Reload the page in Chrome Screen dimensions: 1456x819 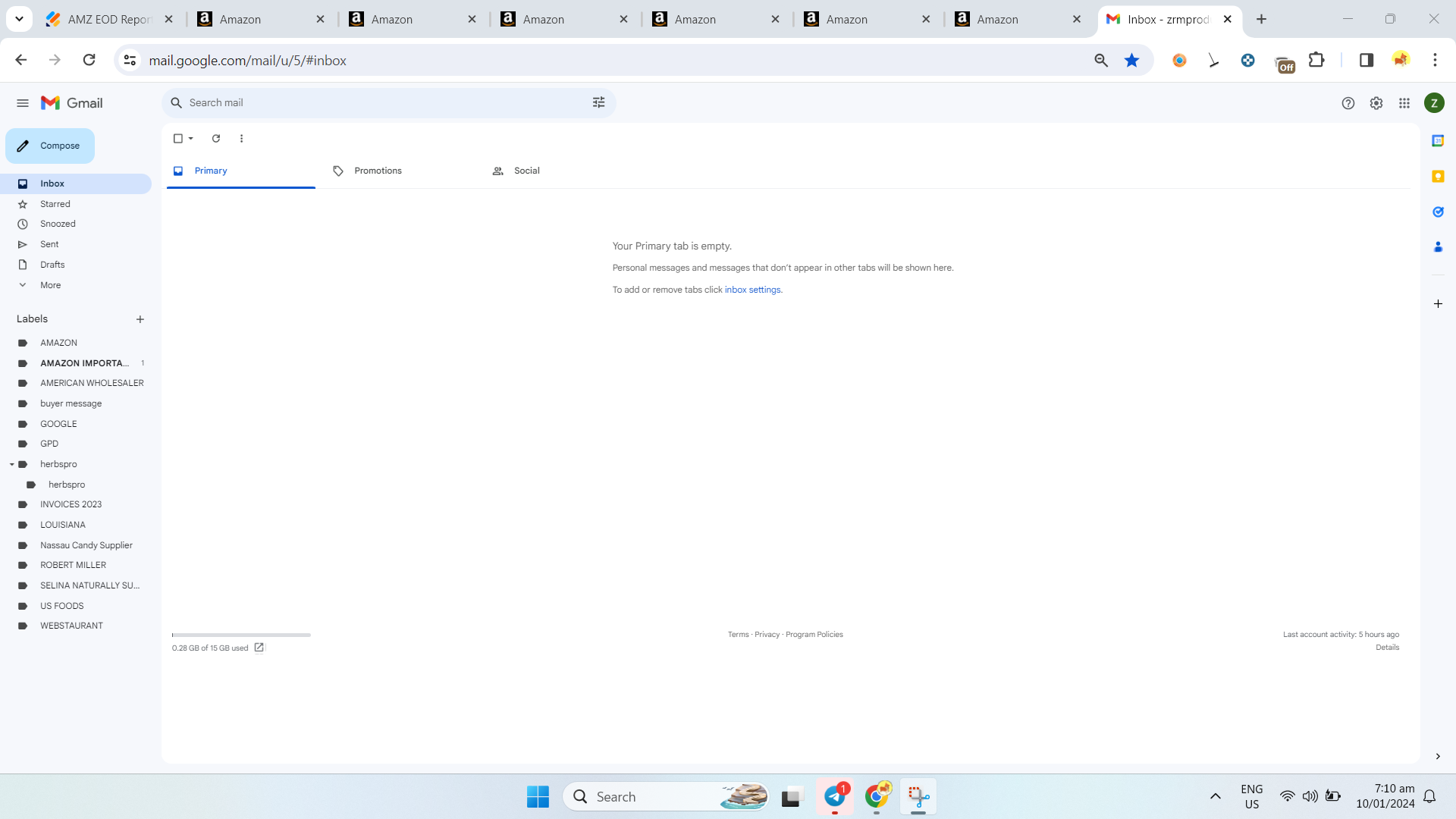click(89, 60)
